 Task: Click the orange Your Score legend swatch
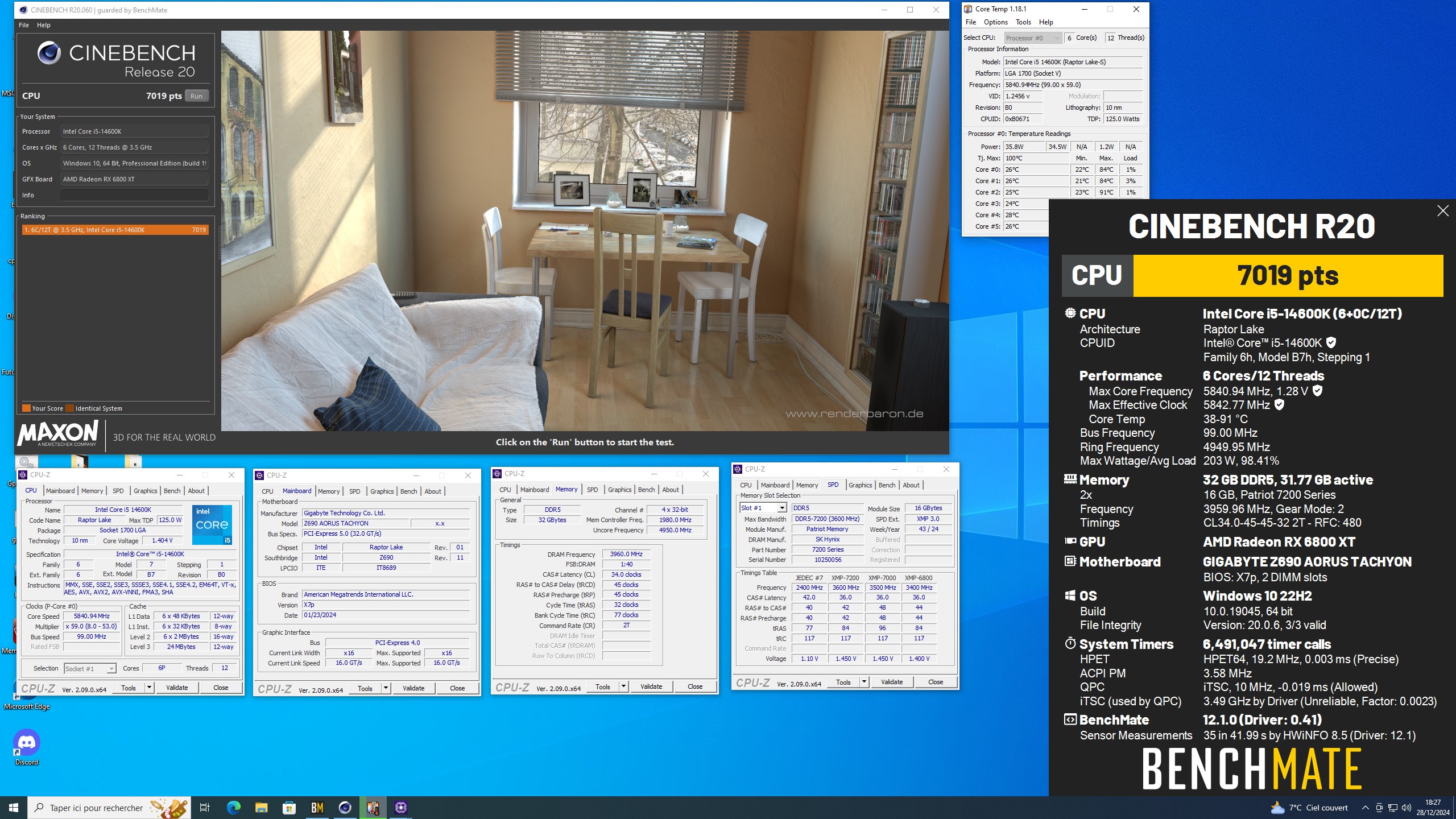coord(26,408)
